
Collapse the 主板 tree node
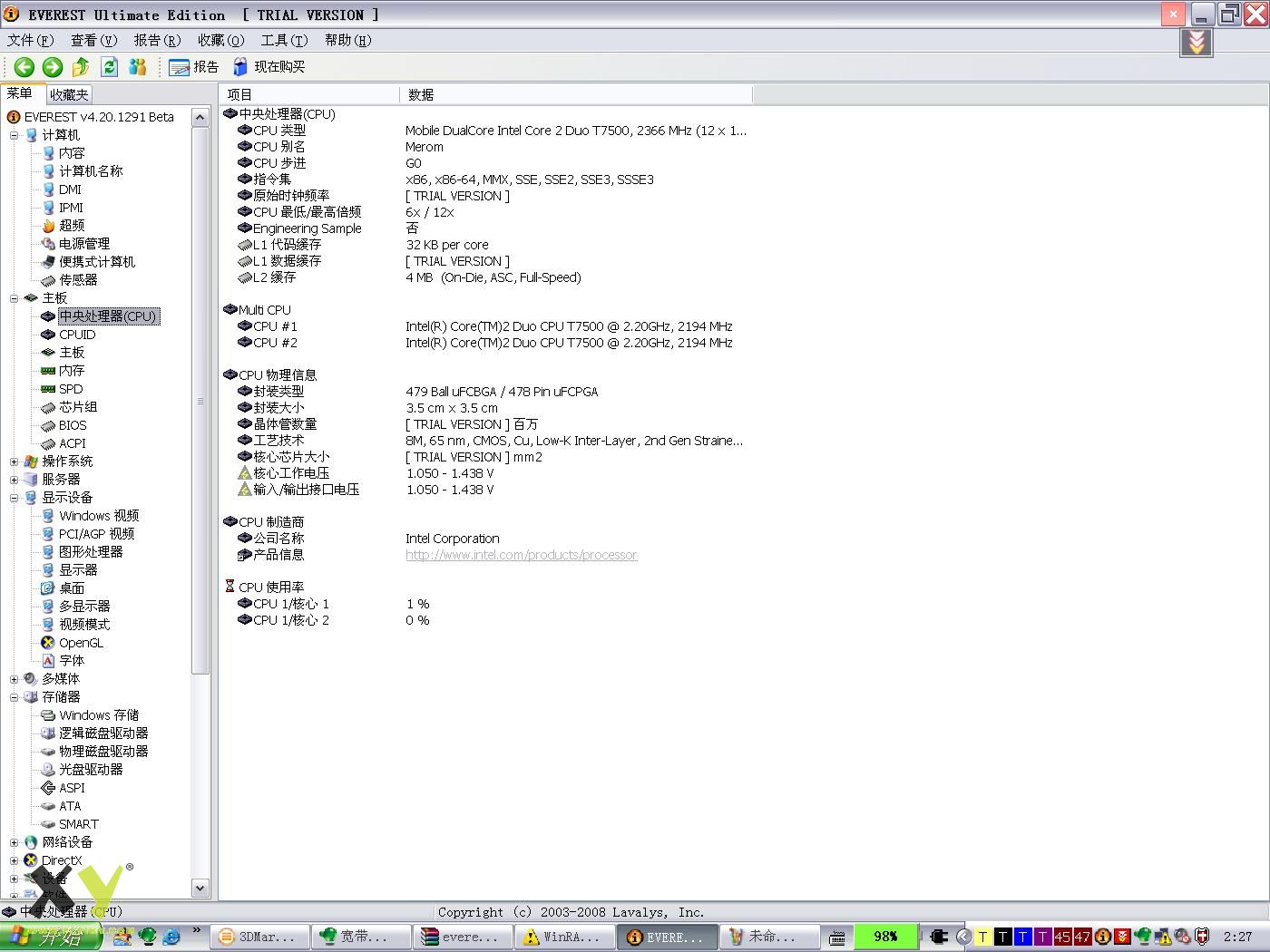[14, 298]
